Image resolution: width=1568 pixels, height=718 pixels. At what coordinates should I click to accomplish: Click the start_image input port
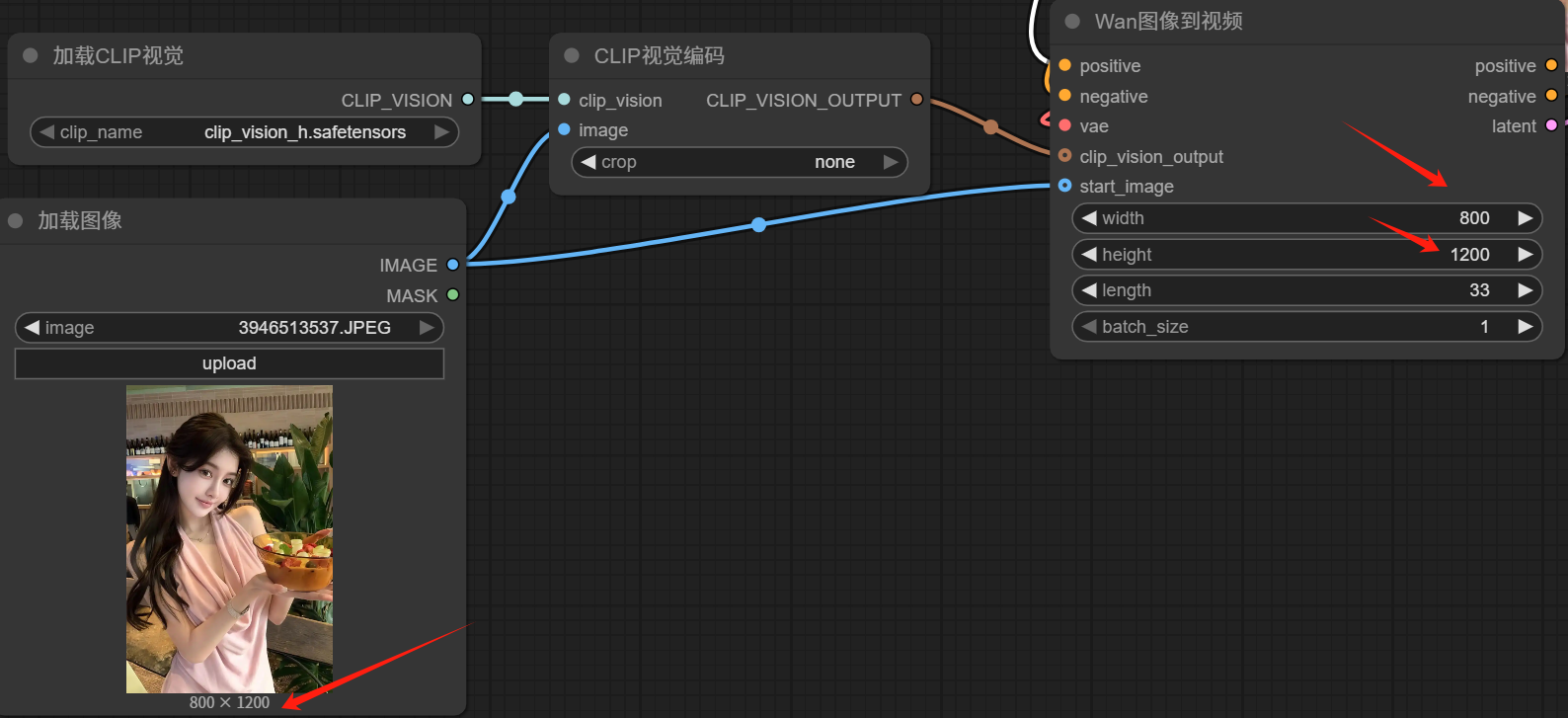click(x=1064, y=186)
